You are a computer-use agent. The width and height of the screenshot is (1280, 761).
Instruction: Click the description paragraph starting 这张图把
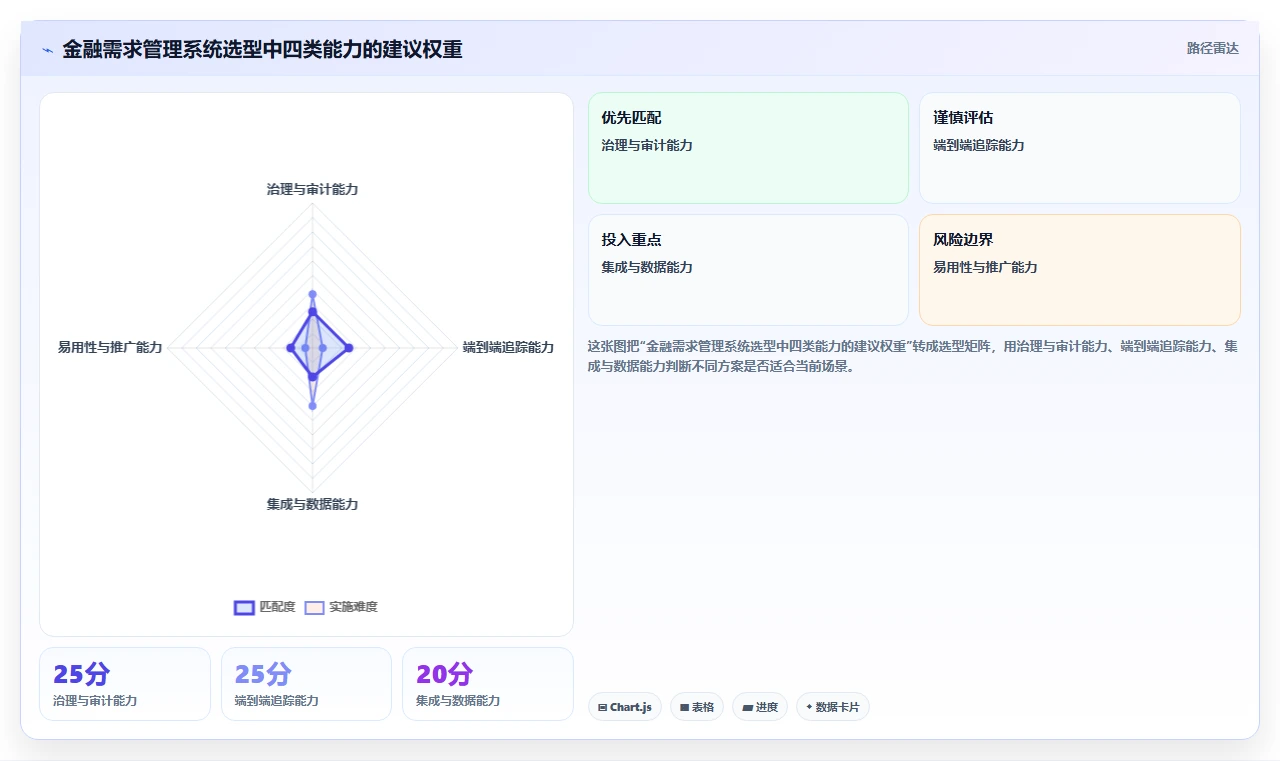(x=914, y=356)
